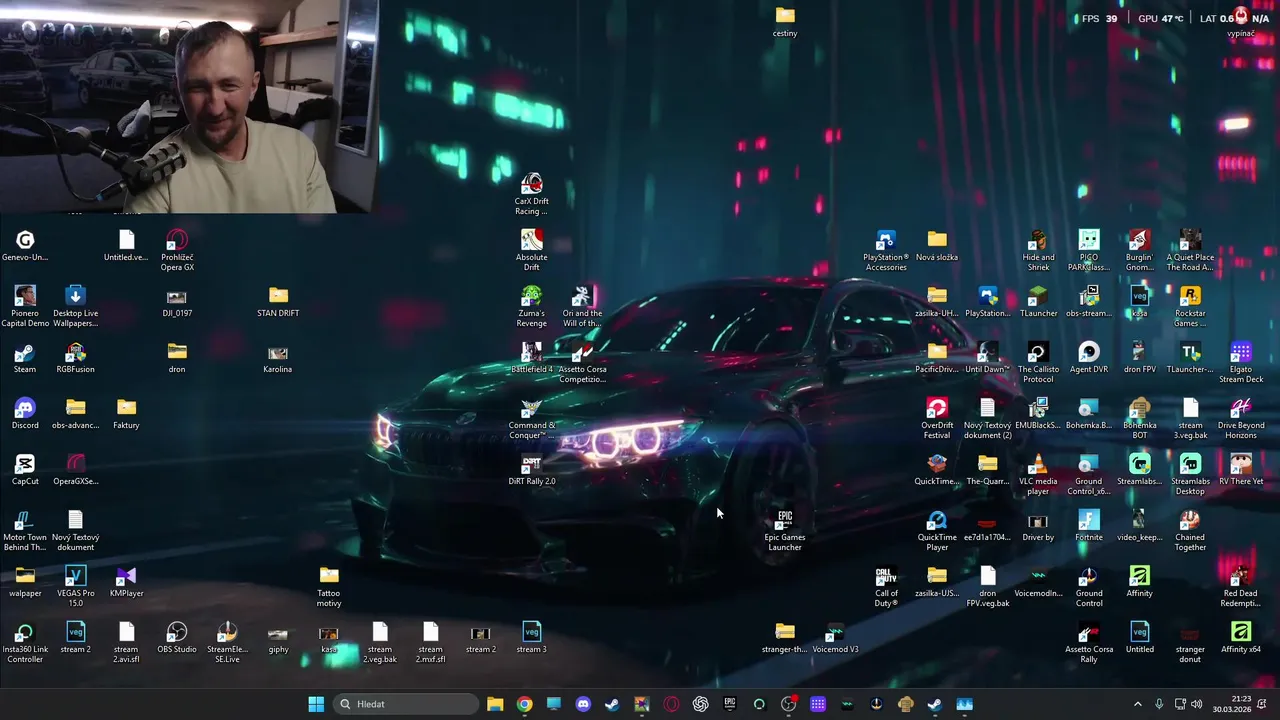Open the Drive Beyond Horizons shortcut
This screenshot has height=720, width=1280.
coord(1241,419)
